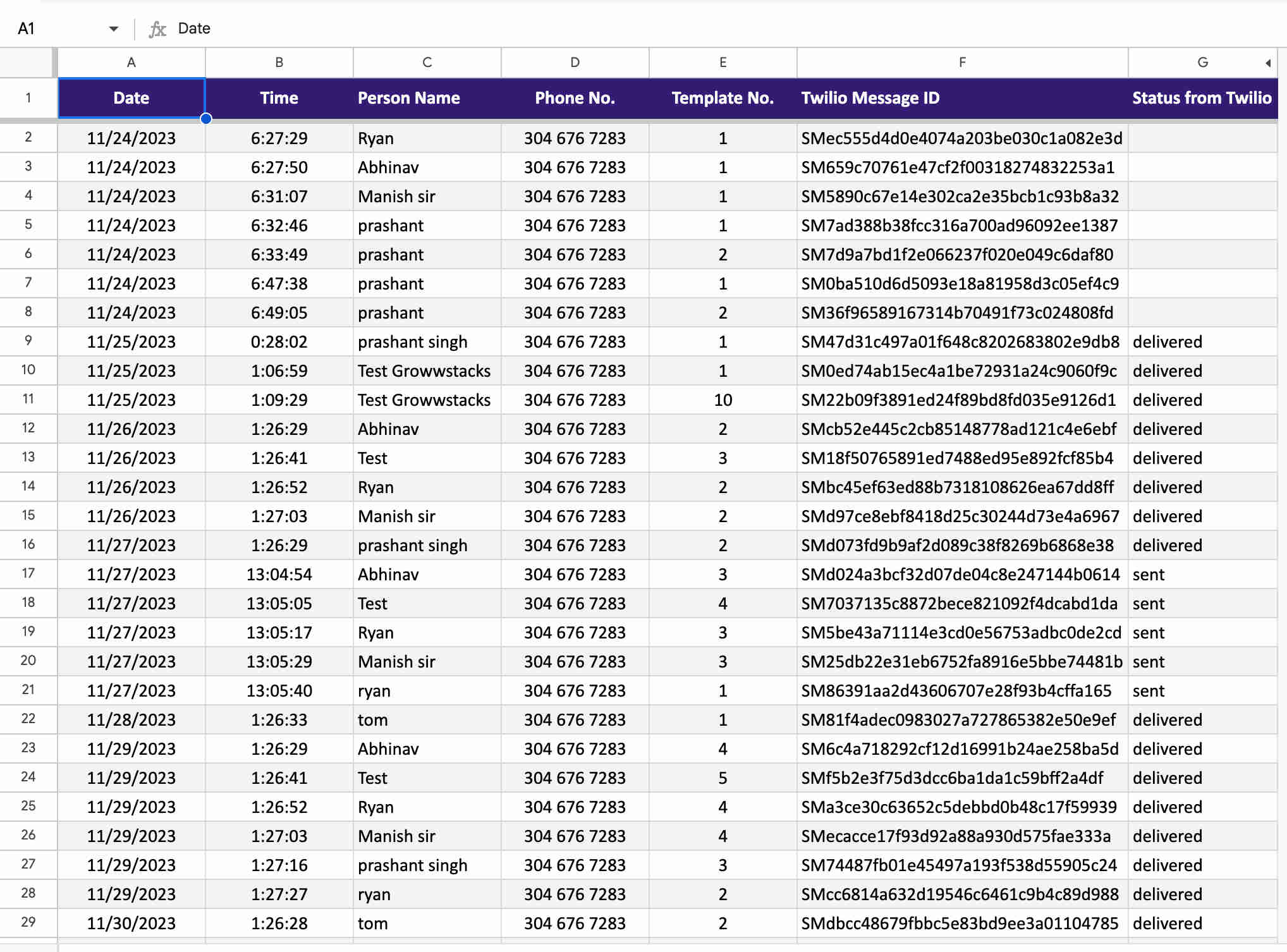The width and height of the screenshot is (1287, 952).
Task: Click delivered status in row 29
Action: [1203, 924]
